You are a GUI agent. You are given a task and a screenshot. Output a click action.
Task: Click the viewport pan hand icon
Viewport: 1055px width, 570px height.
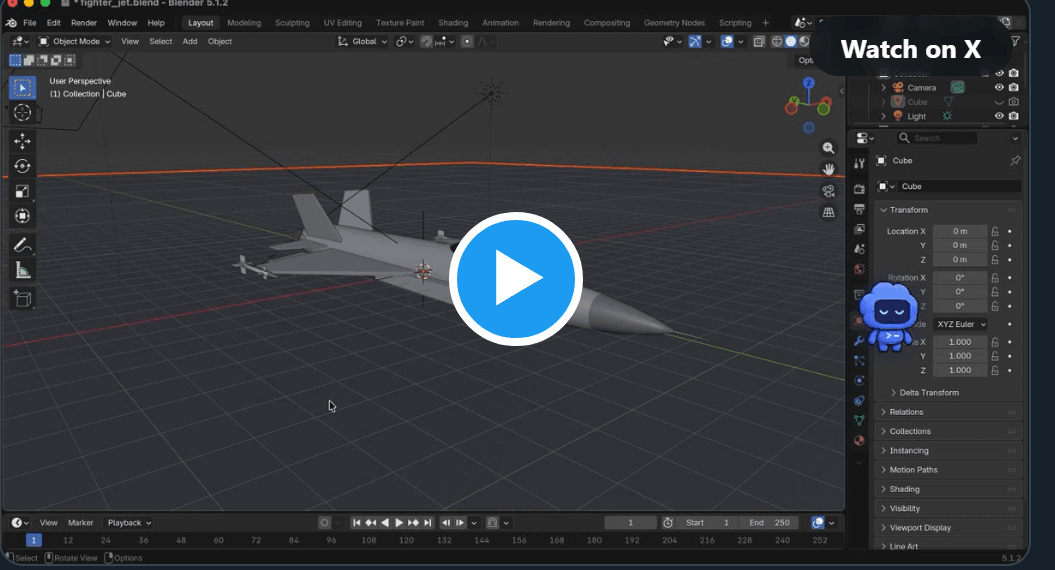pyautogui.click(x=828, y=169)
